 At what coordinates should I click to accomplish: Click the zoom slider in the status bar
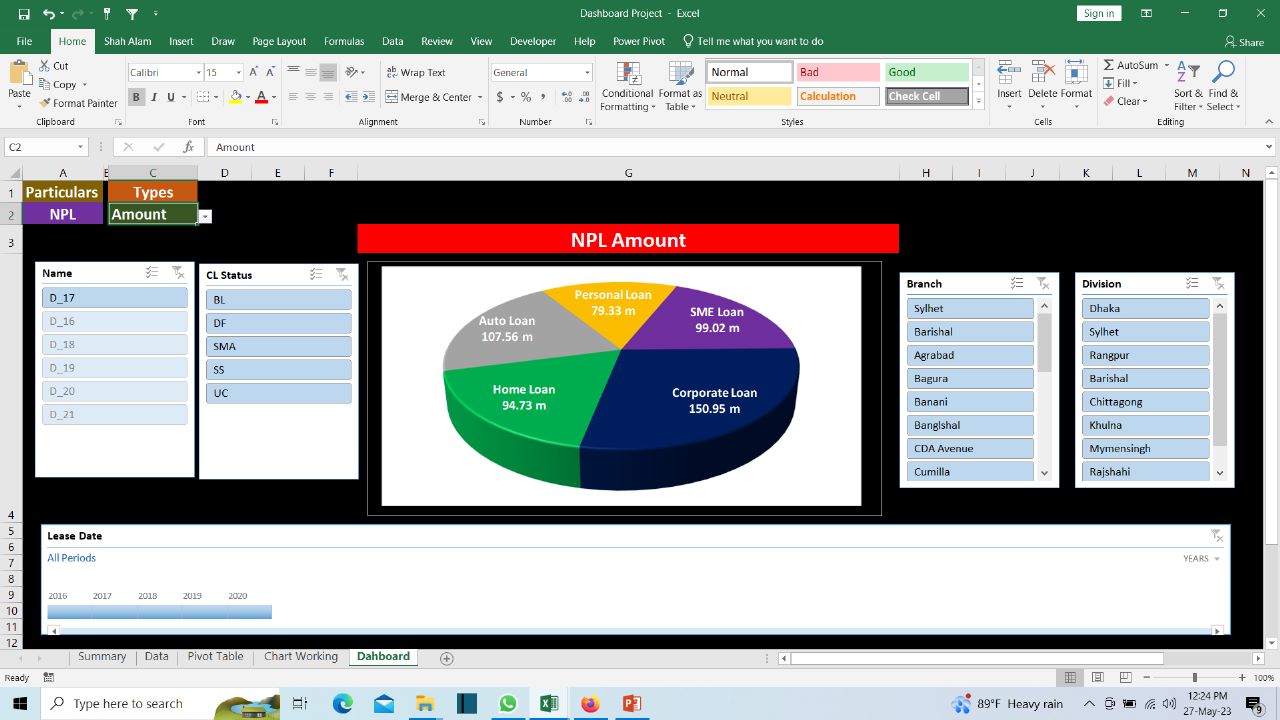(1194, 678)
